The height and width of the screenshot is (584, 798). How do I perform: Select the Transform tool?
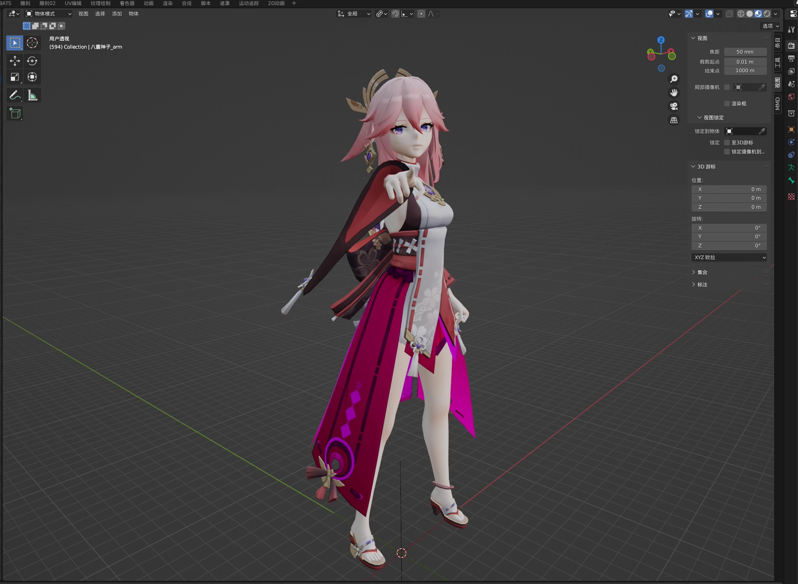point(32,77)
